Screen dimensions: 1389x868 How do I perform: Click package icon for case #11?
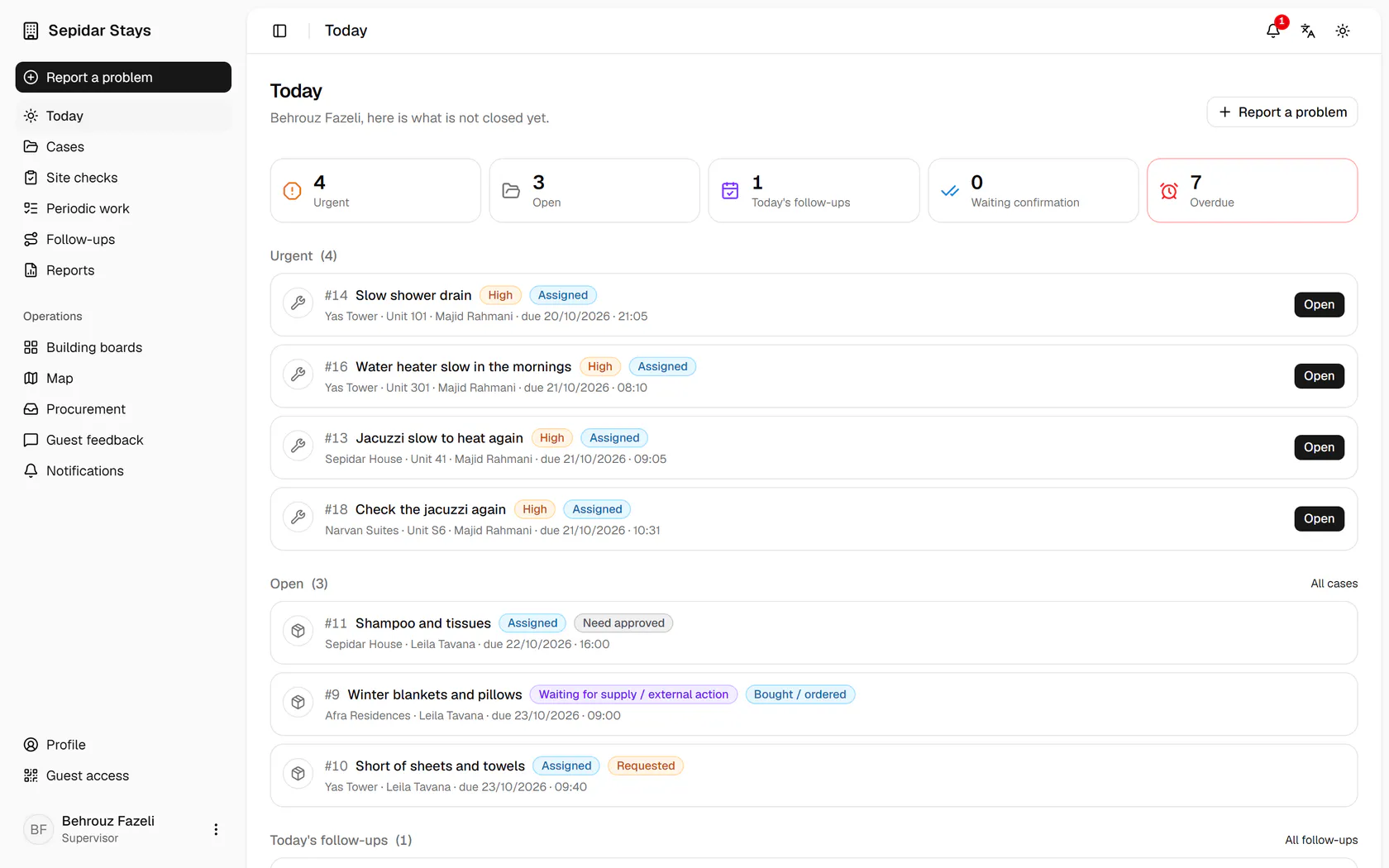pyautogui.click(x=298, y=632)
